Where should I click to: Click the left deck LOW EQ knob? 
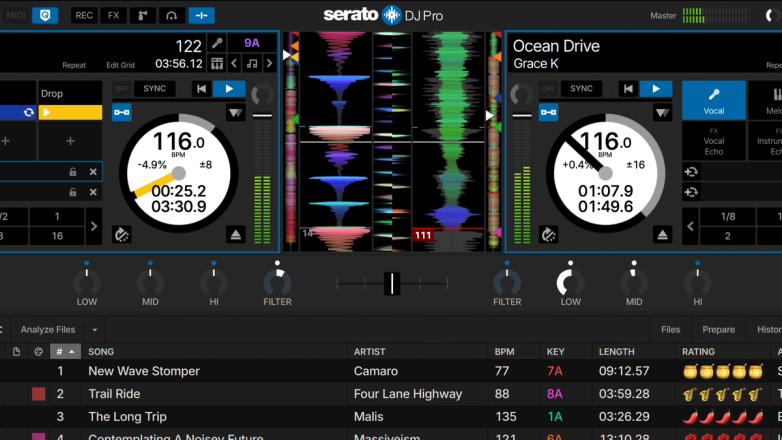point(87,283)
